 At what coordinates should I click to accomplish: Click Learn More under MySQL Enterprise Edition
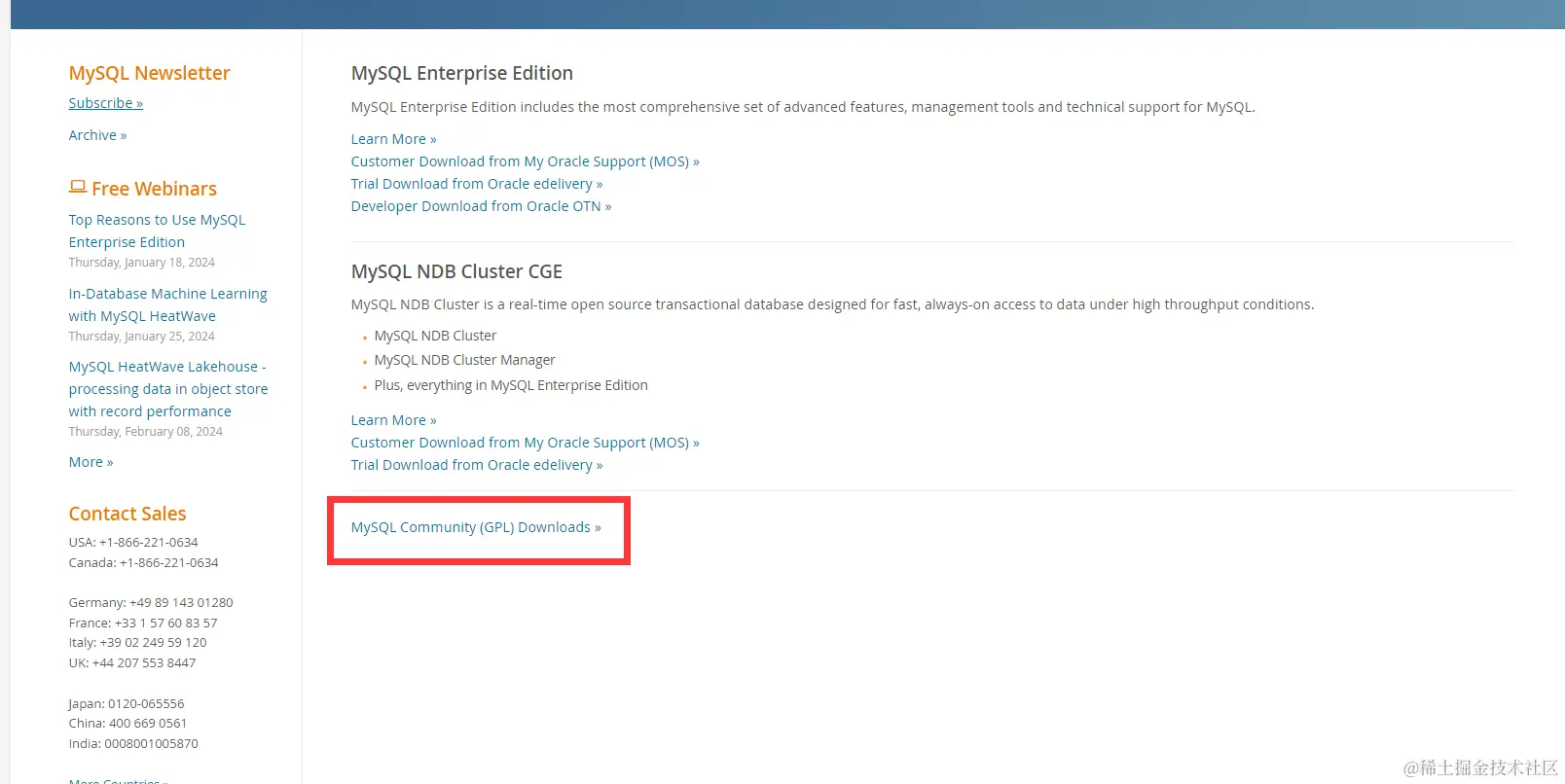click(393, 139)
